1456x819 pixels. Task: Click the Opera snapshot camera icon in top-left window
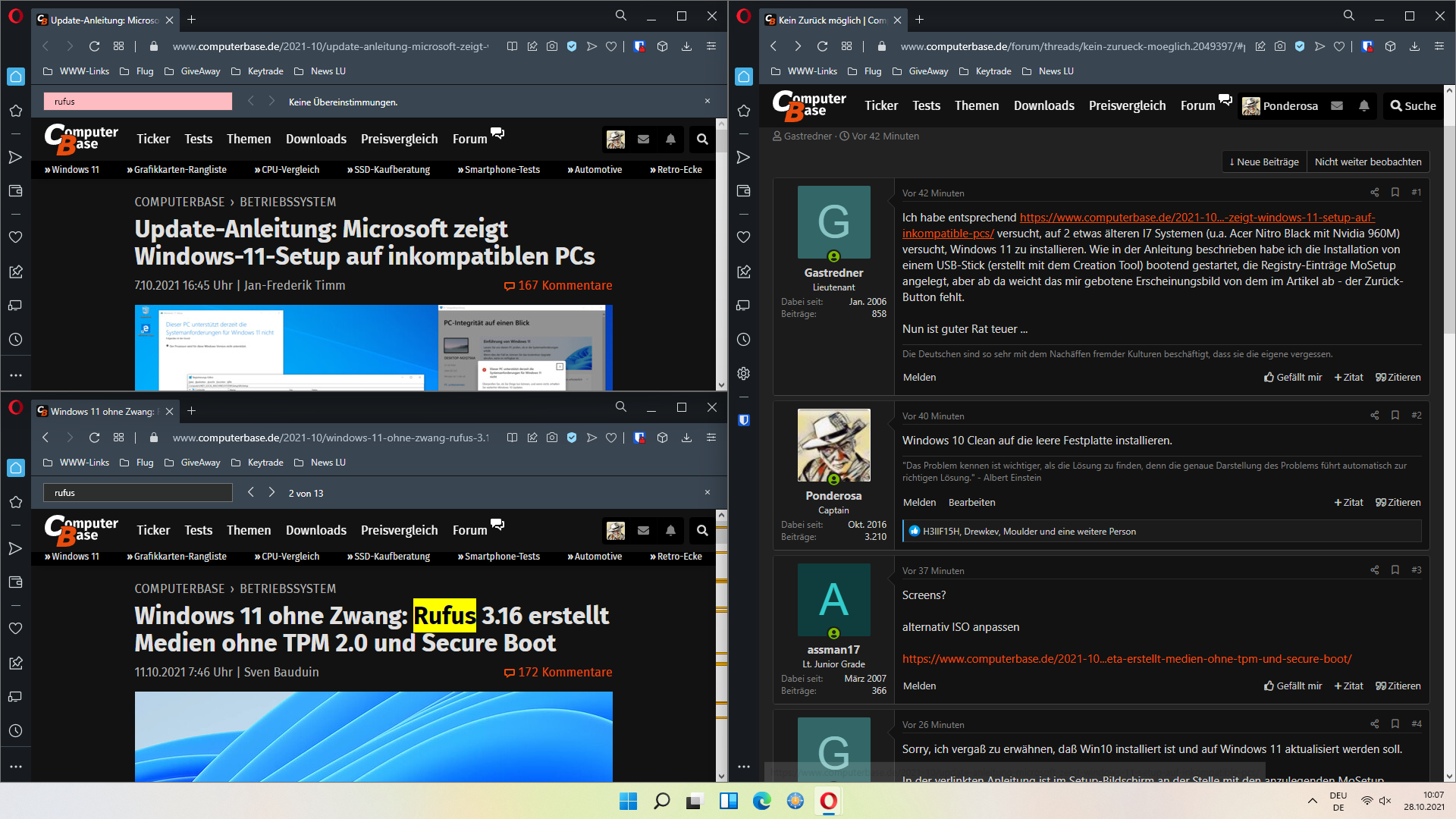pos(552,46)
